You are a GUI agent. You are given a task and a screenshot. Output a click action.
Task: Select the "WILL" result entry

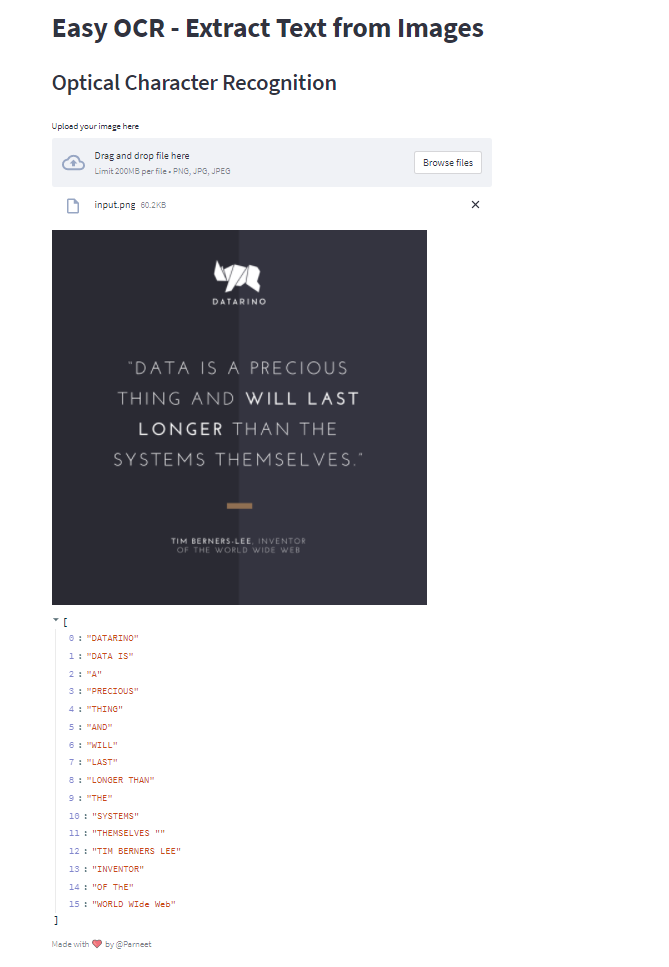[102, 745]
